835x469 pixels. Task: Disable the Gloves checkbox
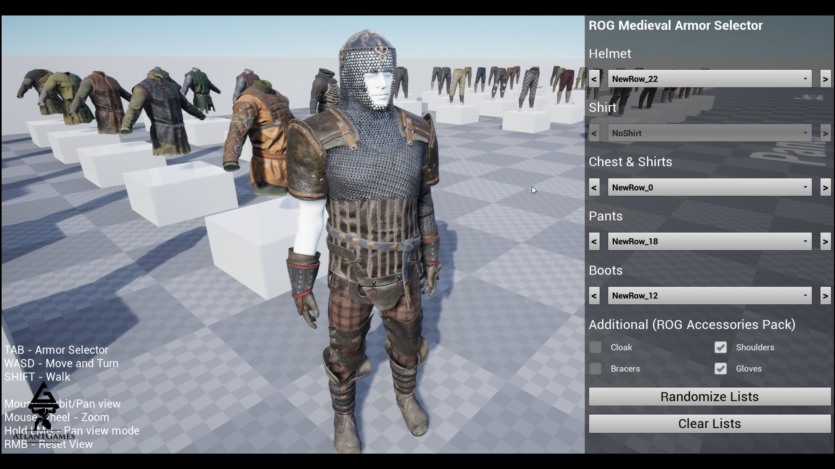click(x=721, y=368)
